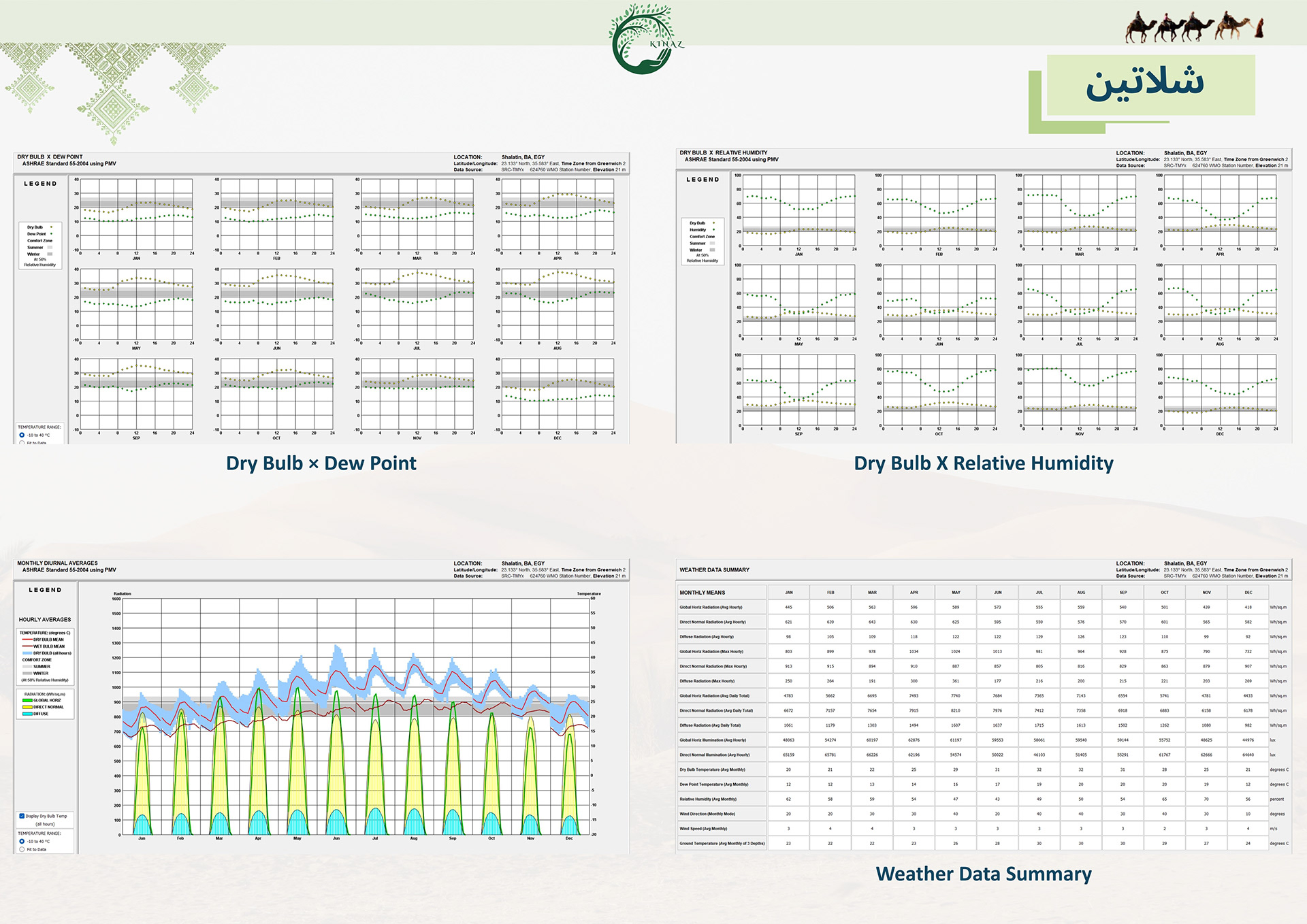Image resolution: width=1307 pixels, height=924 pixels.
Task: Click the MONTHLY MEANS table header
Action: tap(702, 593)
